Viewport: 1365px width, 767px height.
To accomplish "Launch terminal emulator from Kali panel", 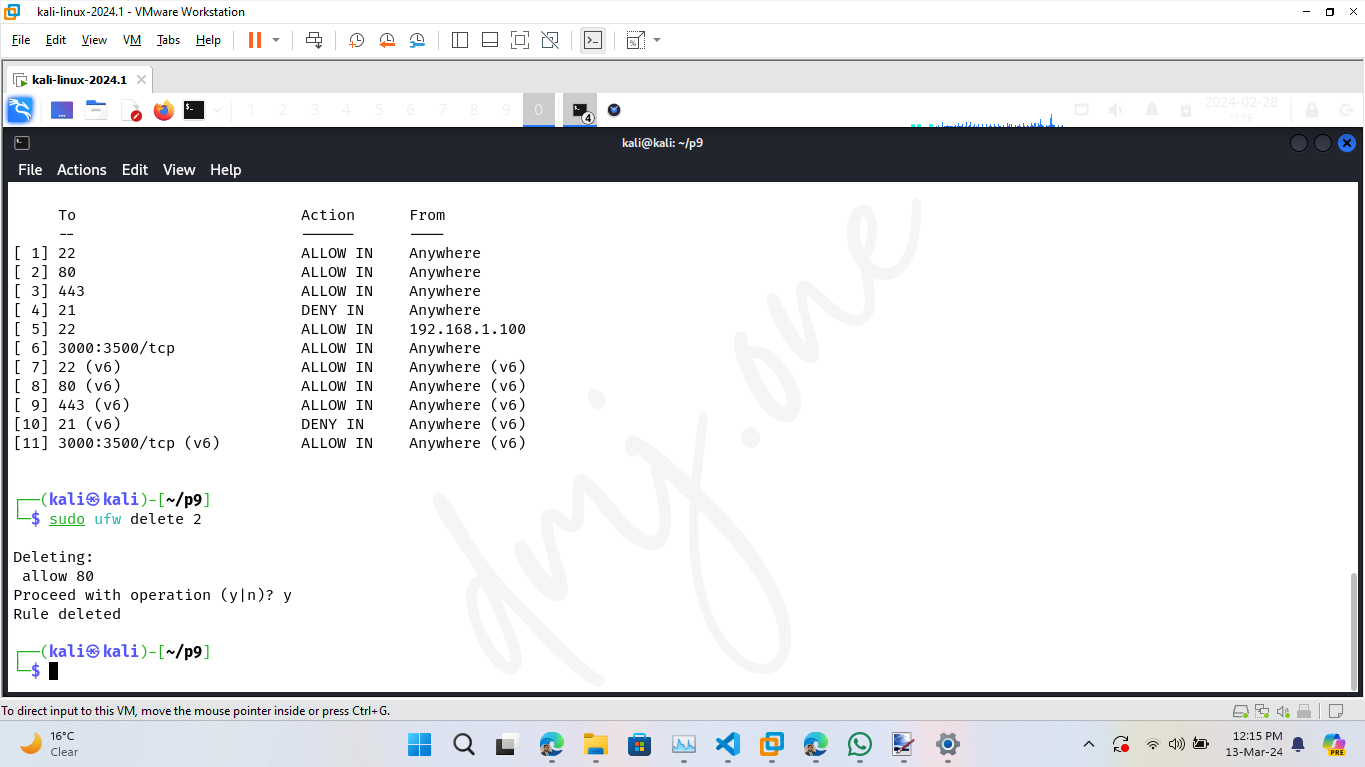I will click(194, 110).
